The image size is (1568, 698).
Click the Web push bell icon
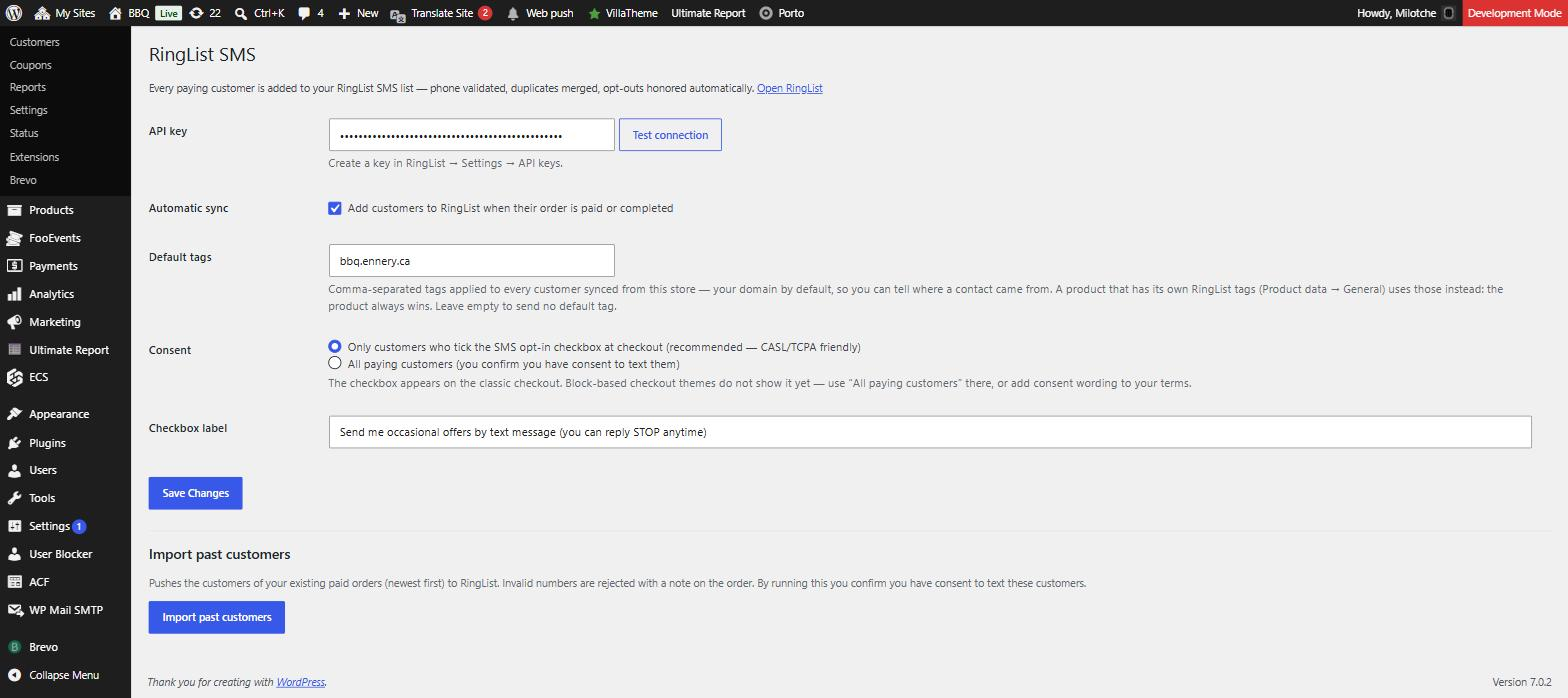pyautogui.click(x=513, y=13)
